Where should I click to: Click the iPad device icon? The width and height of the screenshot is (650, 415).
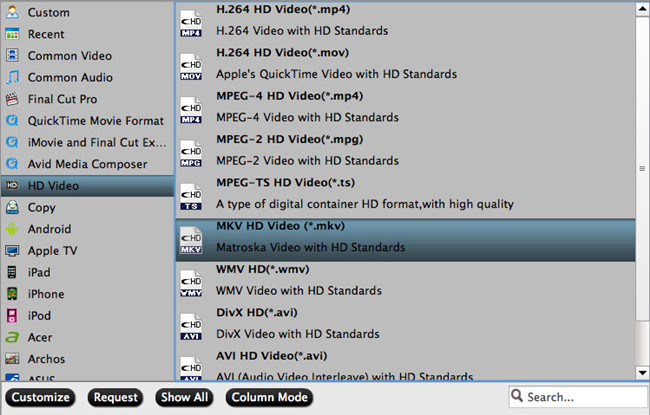point(12,272)
